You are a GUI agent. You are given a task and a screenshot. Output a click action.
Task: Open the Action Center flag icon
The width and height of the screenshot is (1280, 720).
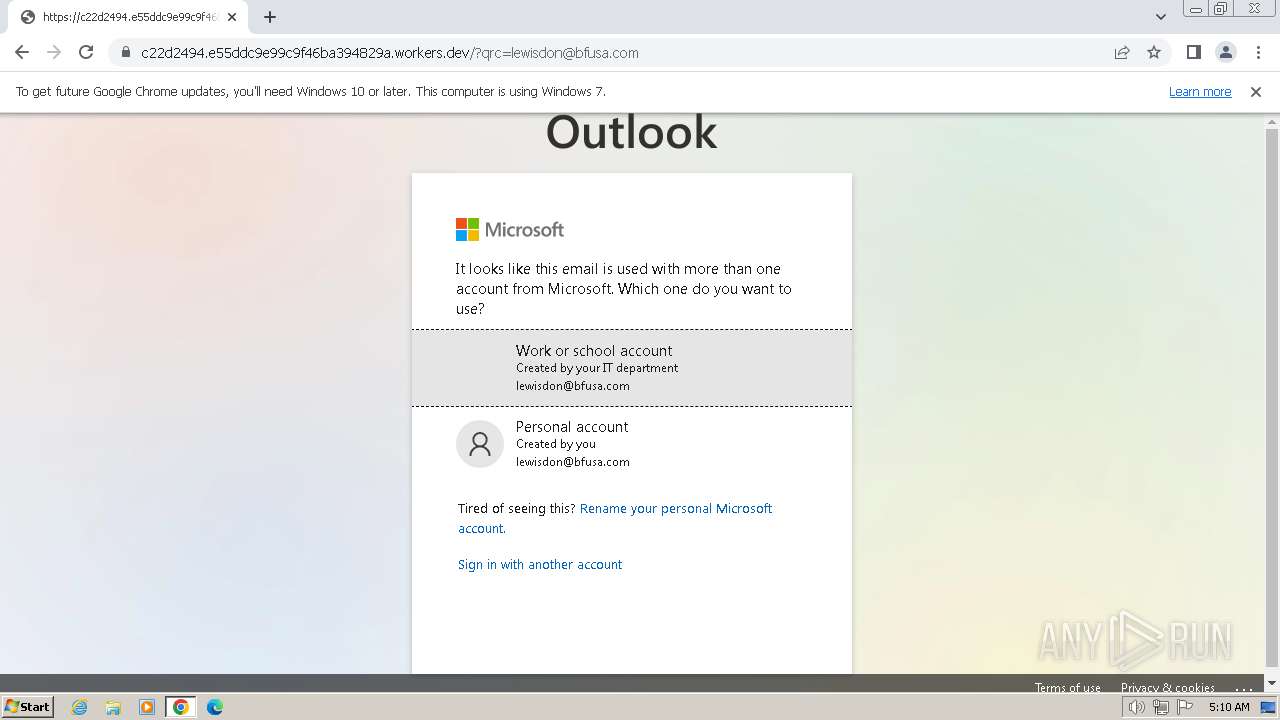[1185, 707]
